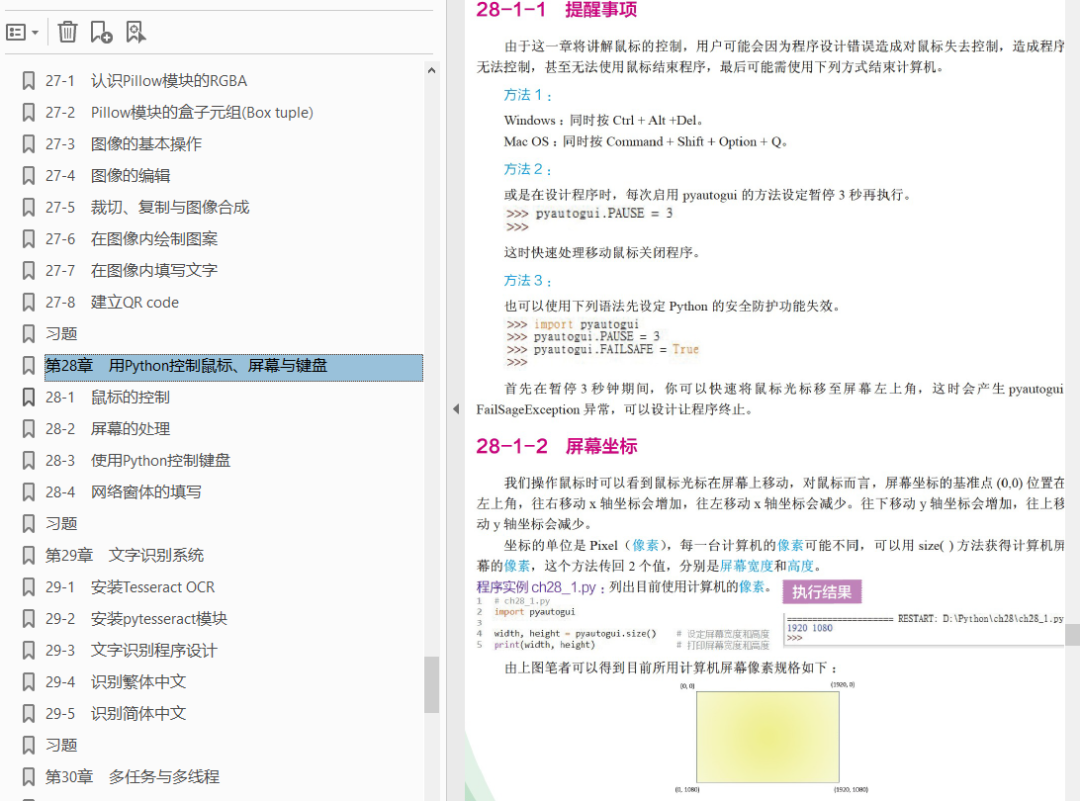The width and height of the screenshot is (1080, 801).
Task: Click the bookmark icon beside 第29章 文字识别系统
Action: 28,556
